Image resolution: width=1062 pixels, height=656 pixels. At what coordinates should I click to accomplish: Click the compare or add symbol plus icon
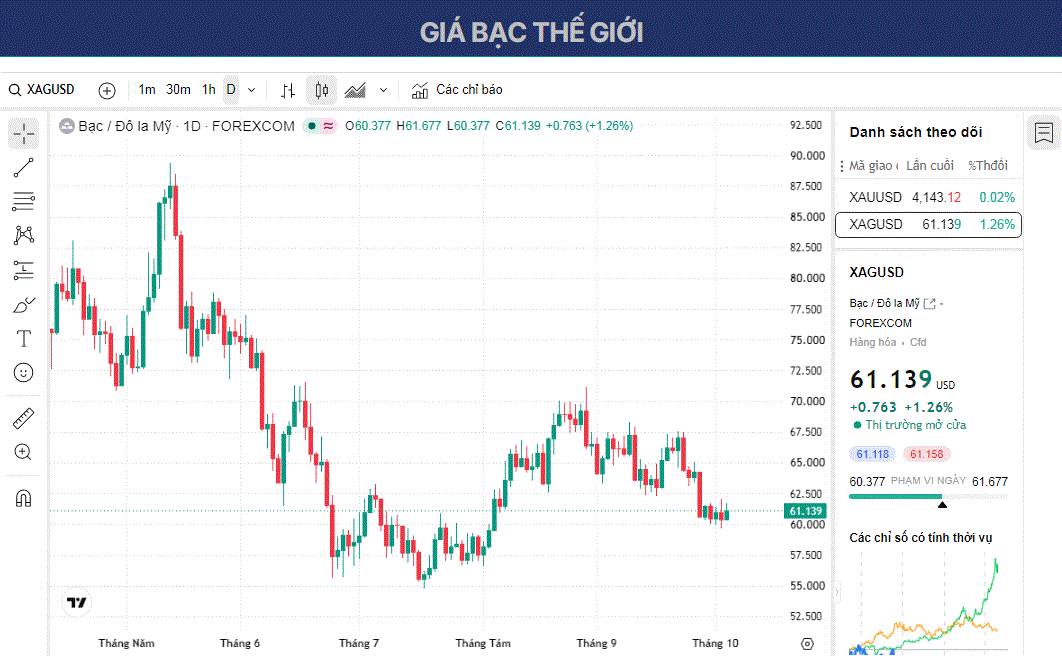click(x=107, y=90)
